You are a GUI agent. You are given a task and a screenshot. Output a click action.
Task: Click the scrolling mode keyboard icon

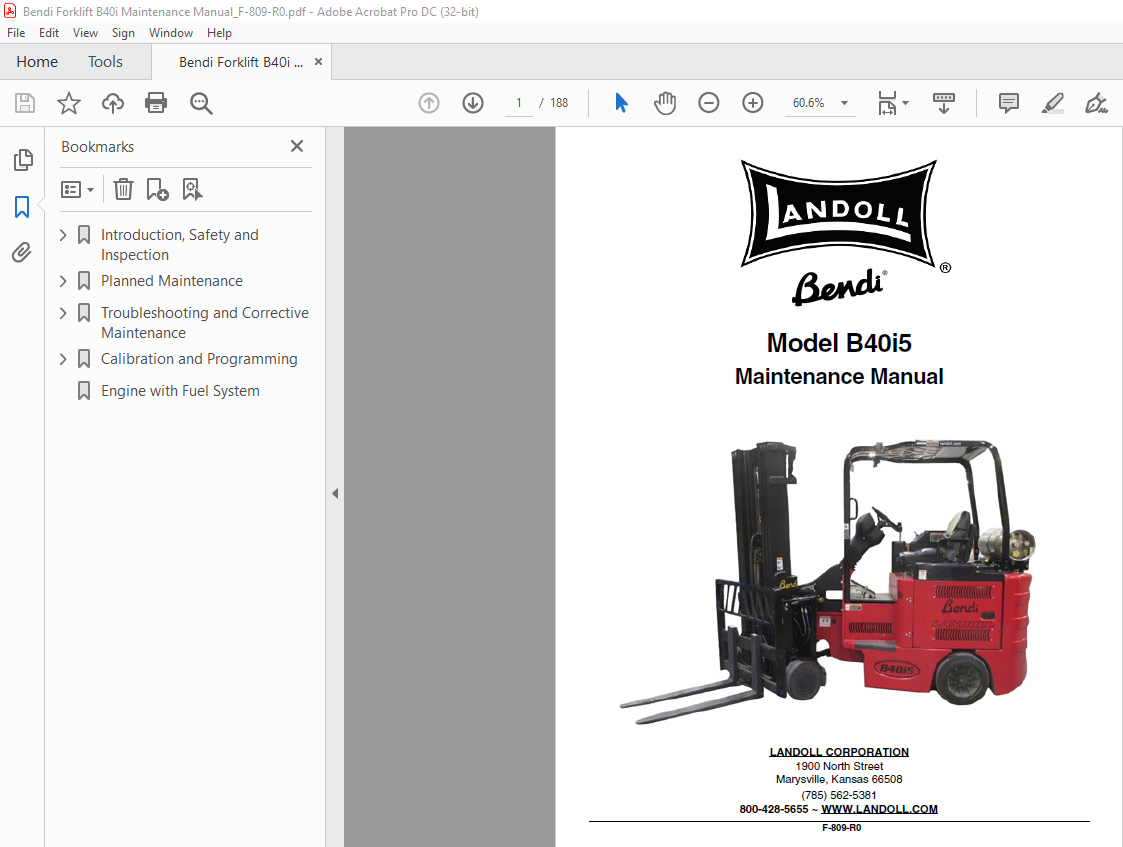click(944, 103)
